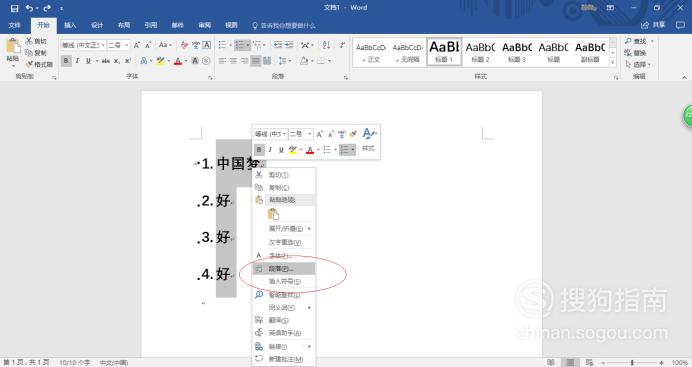Click the Multilevel List ribbon icon
The height and width of the screenshot is (367, 692).
[257, 45]
